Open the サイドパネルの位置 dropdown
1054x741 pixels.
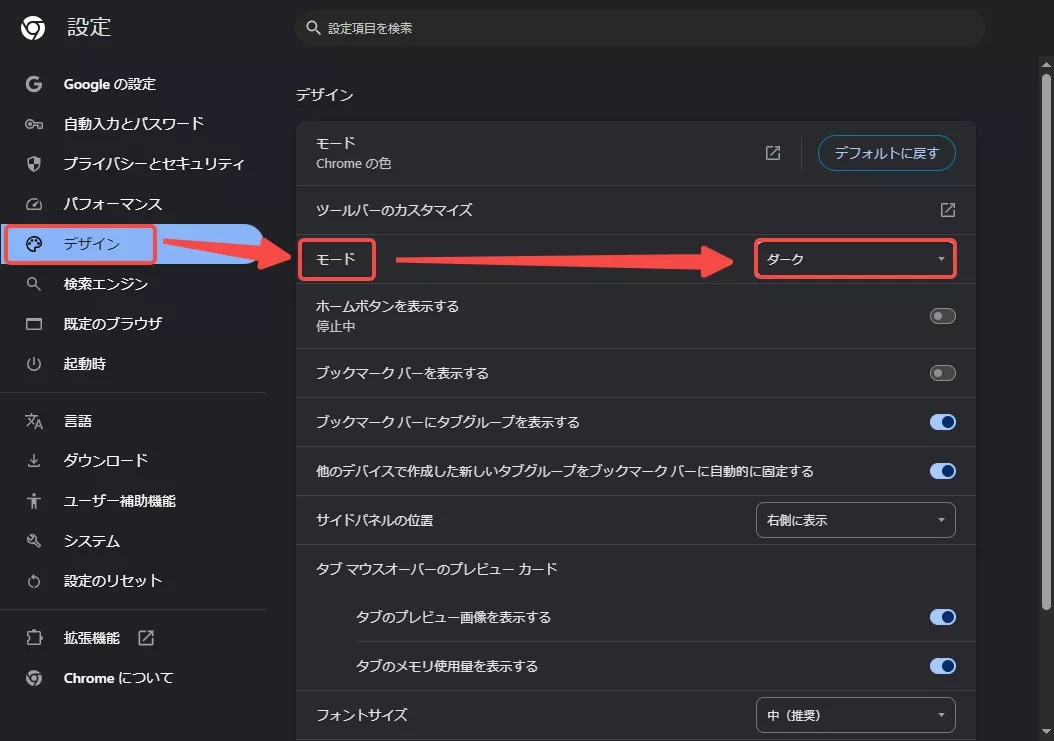pos(855,520)
